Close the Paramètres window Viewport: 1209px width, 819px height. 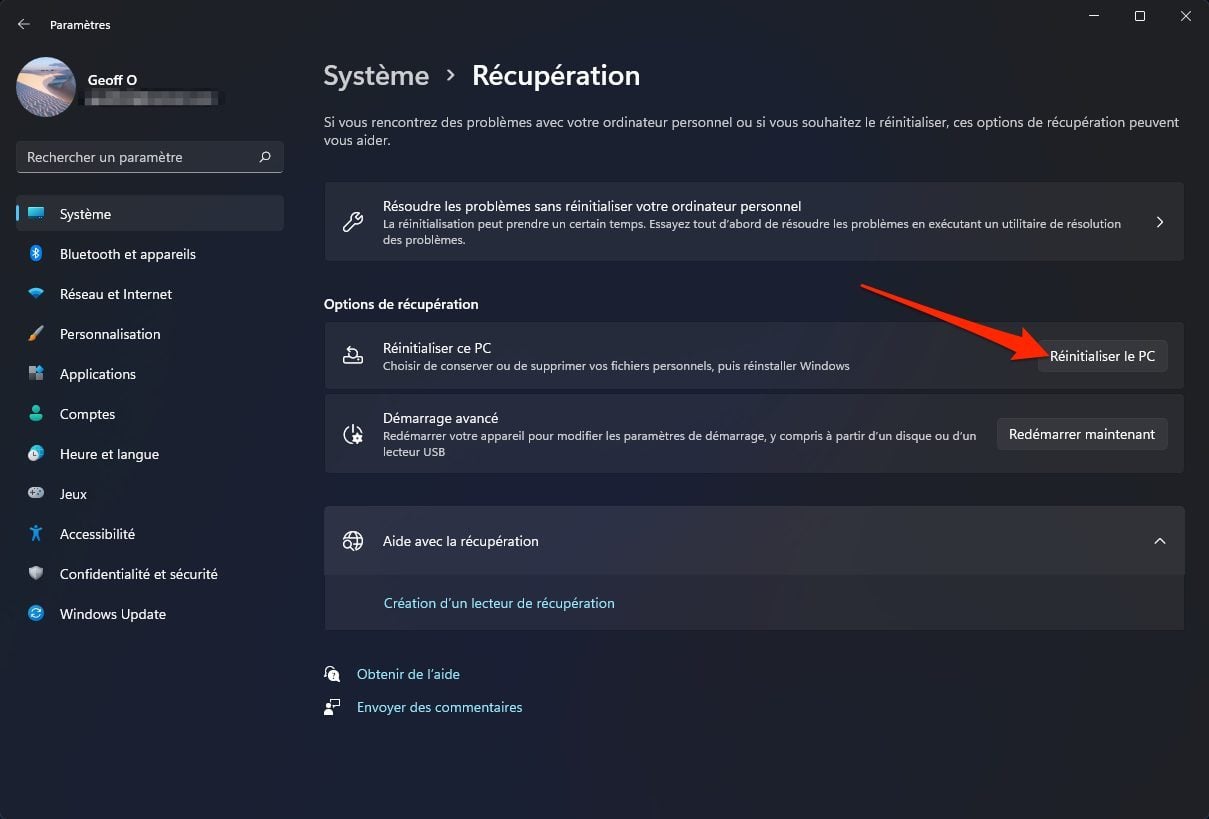[1186, 16]
